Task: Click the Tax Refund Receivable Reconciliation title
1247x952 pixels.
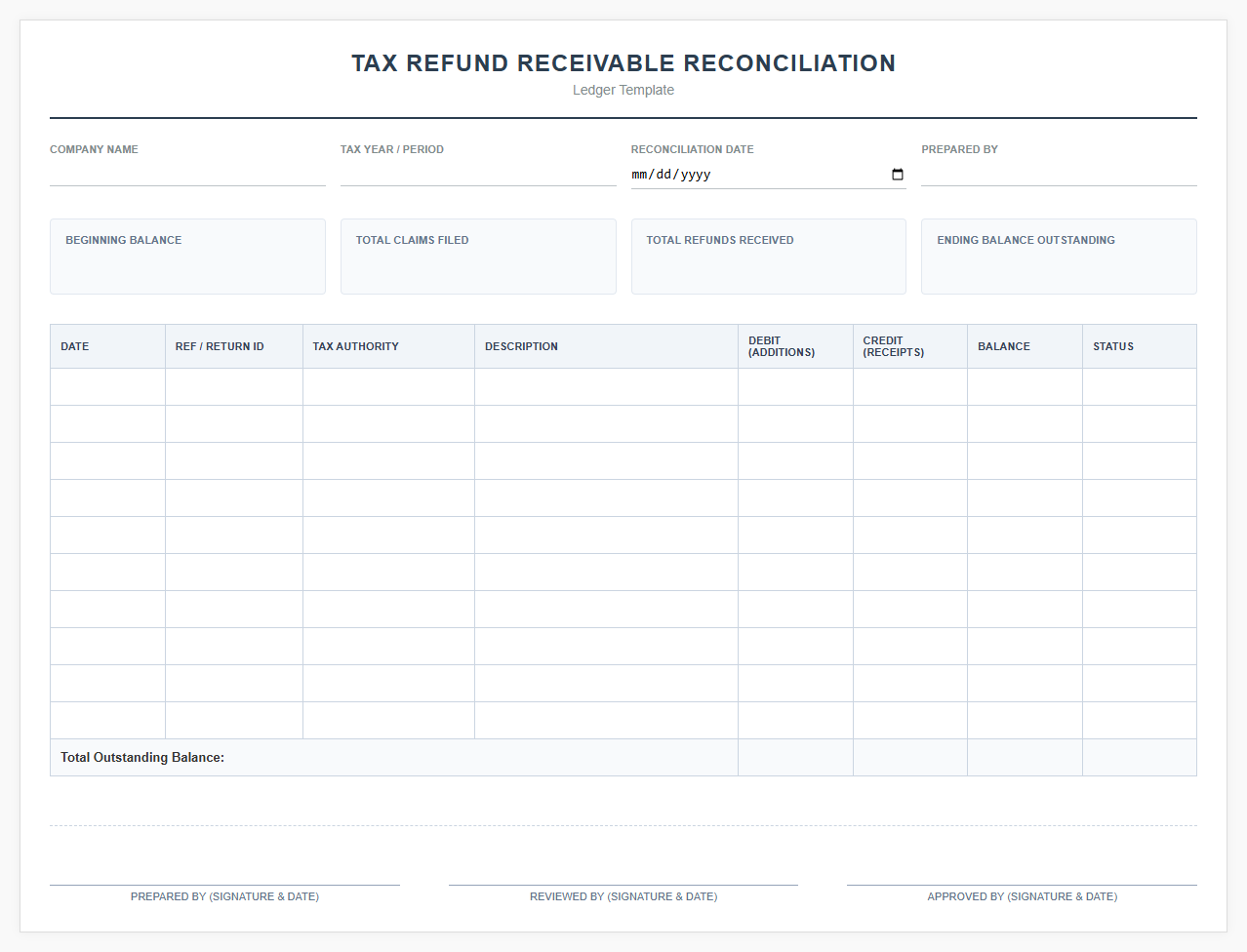Action: pyautogui.click(x=623, y=63)
